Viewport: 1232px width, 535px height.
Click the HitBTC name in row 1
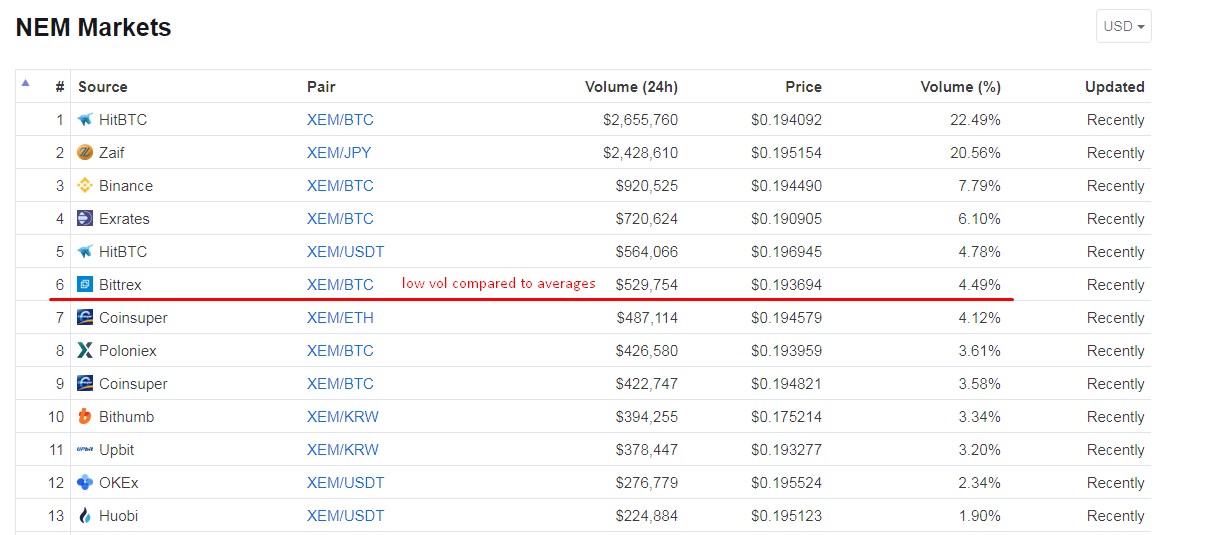click(123, 120)
